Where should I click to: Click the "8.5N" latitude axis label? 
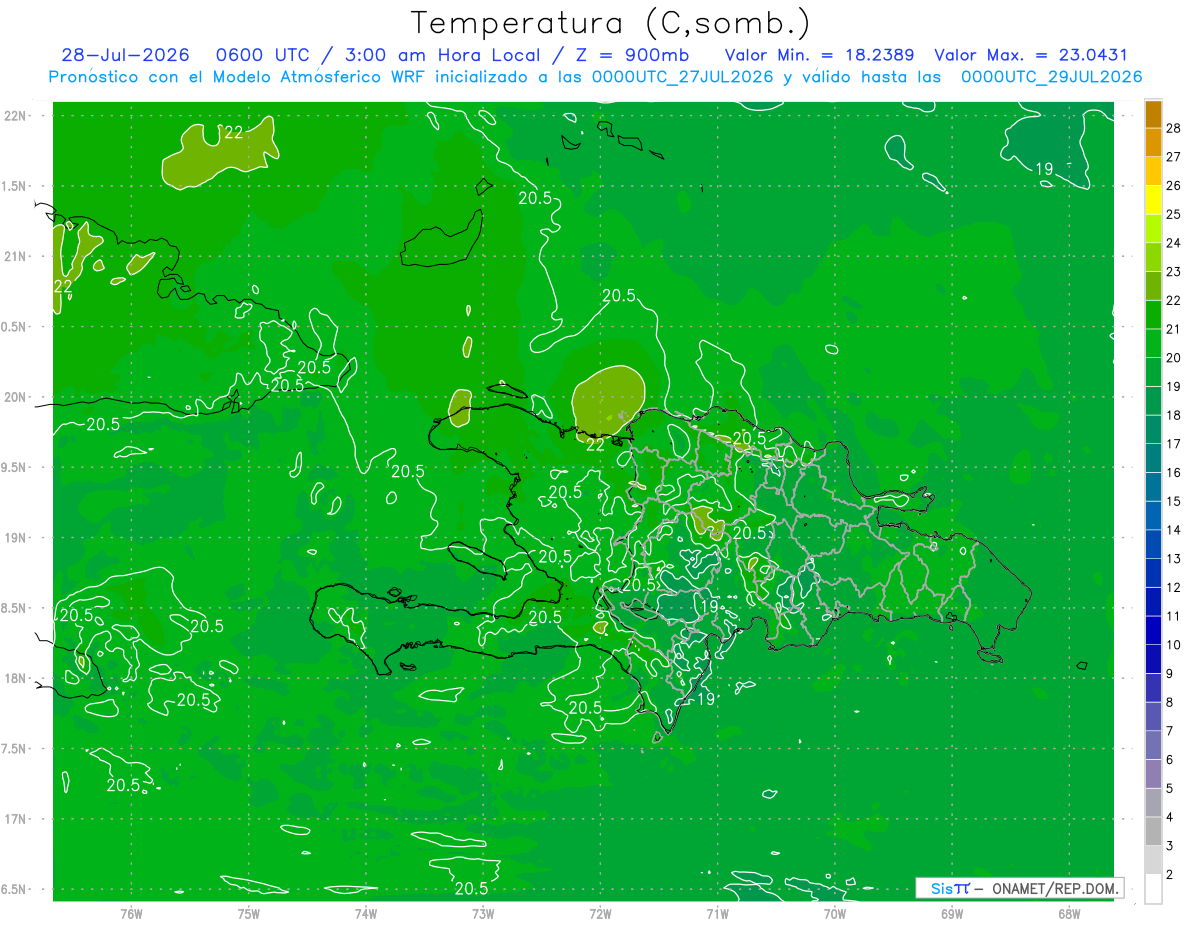pos(15,608)
